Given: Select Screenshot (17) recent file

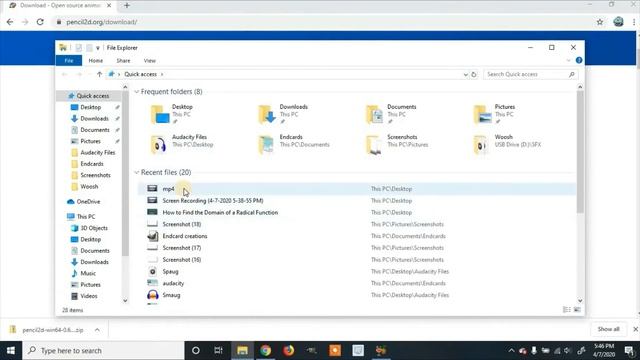Looking at the screenshot, I should [x=357, y=248].
